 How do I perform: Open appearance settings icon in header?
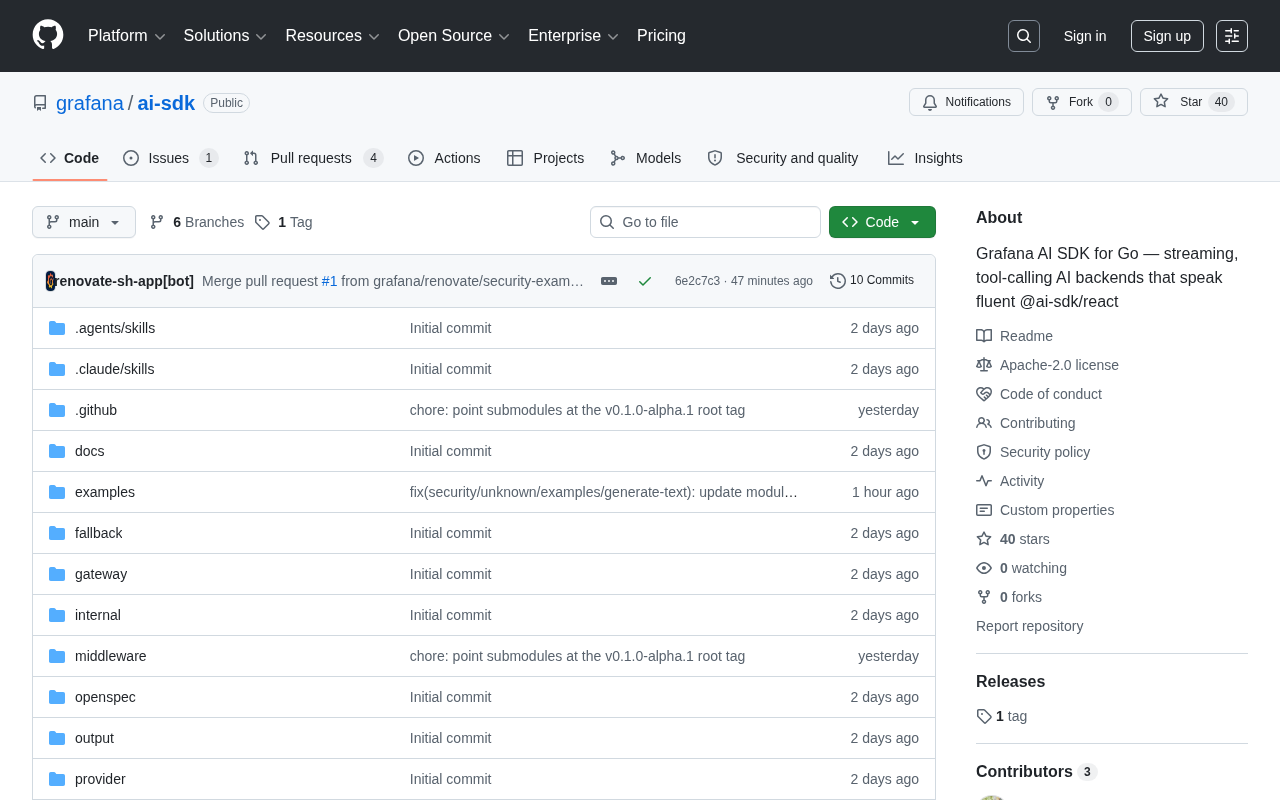point(1232,36)
